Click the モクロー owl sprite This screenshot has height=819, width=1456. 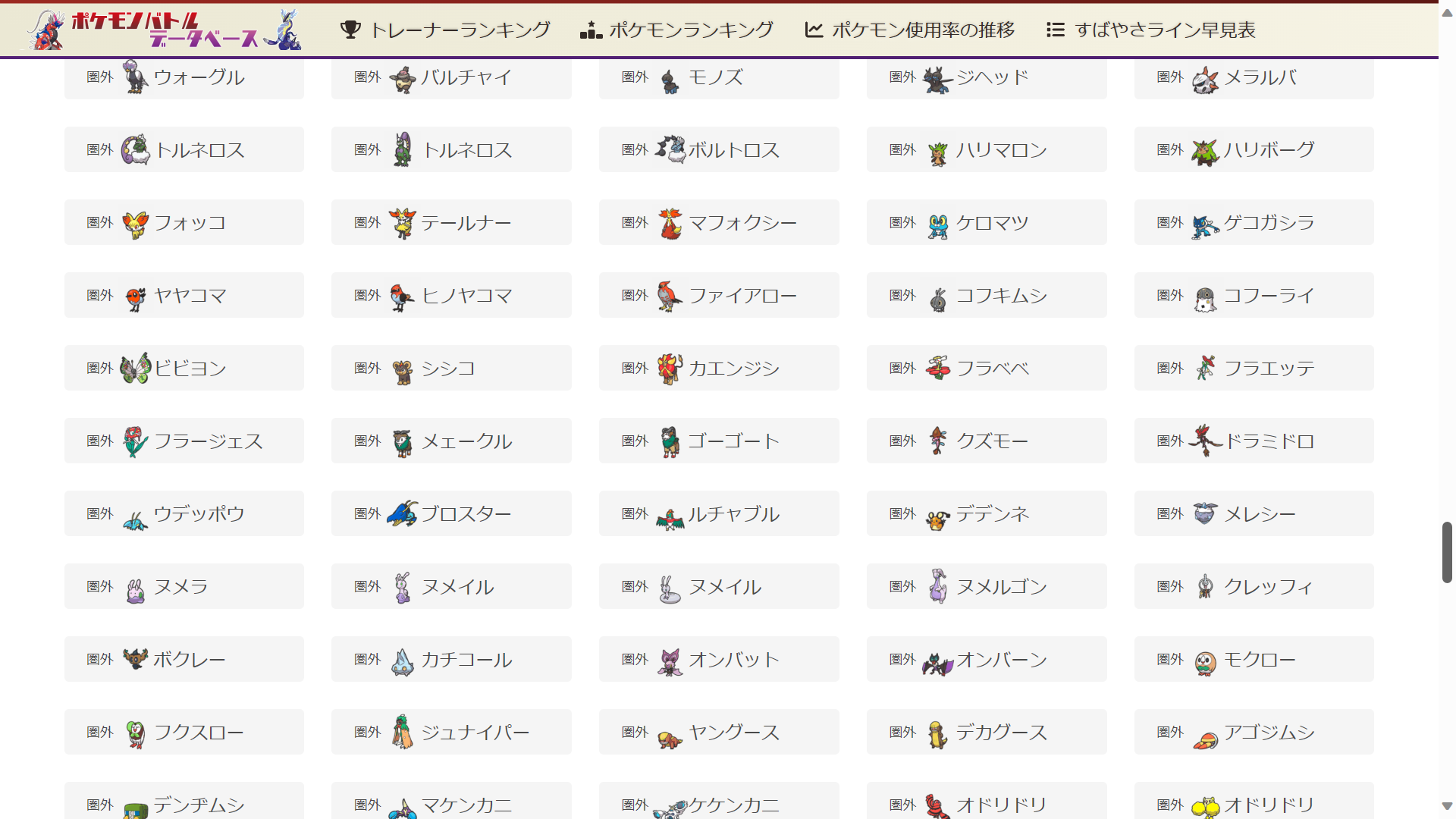click(x=1205, y=662)
